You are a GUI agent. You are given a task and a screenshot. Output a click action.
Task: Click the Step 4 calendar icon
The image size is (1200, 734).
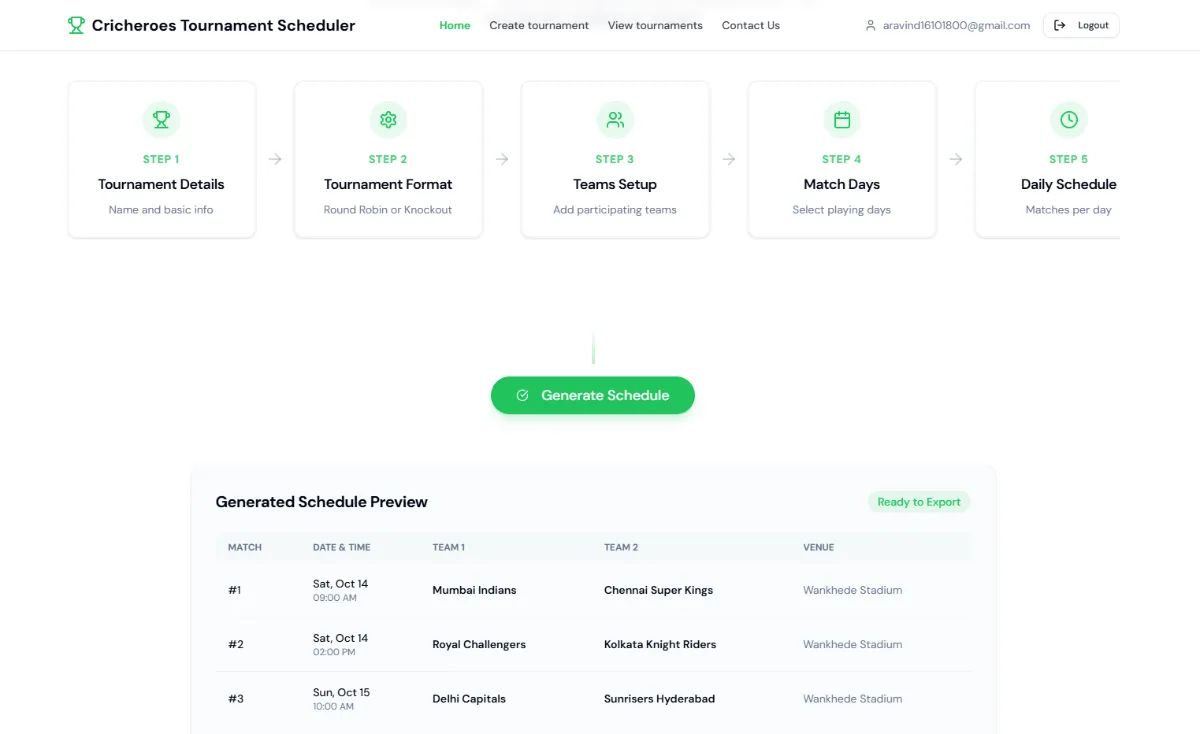click(x=842, y=120)
